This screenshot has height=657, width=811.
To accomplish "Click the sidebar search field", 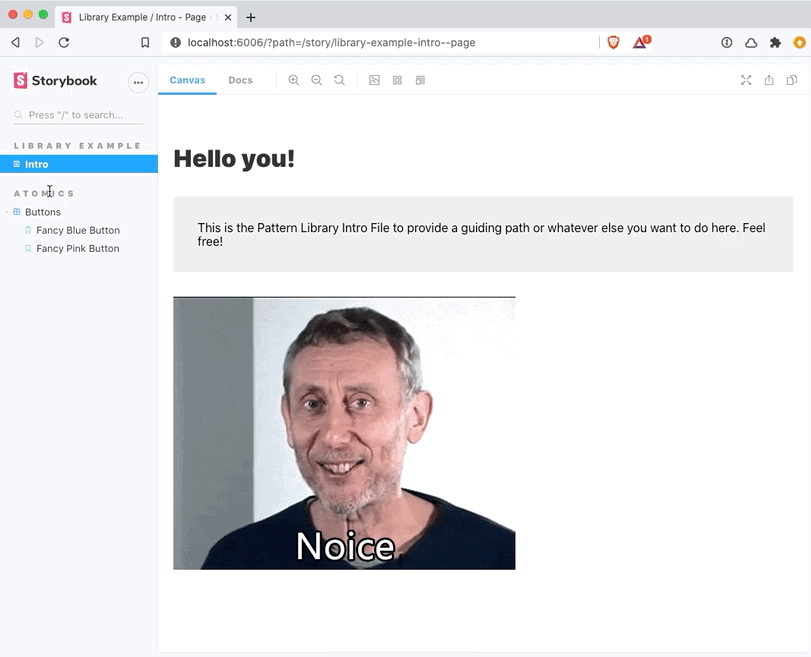I will (78, 115).
